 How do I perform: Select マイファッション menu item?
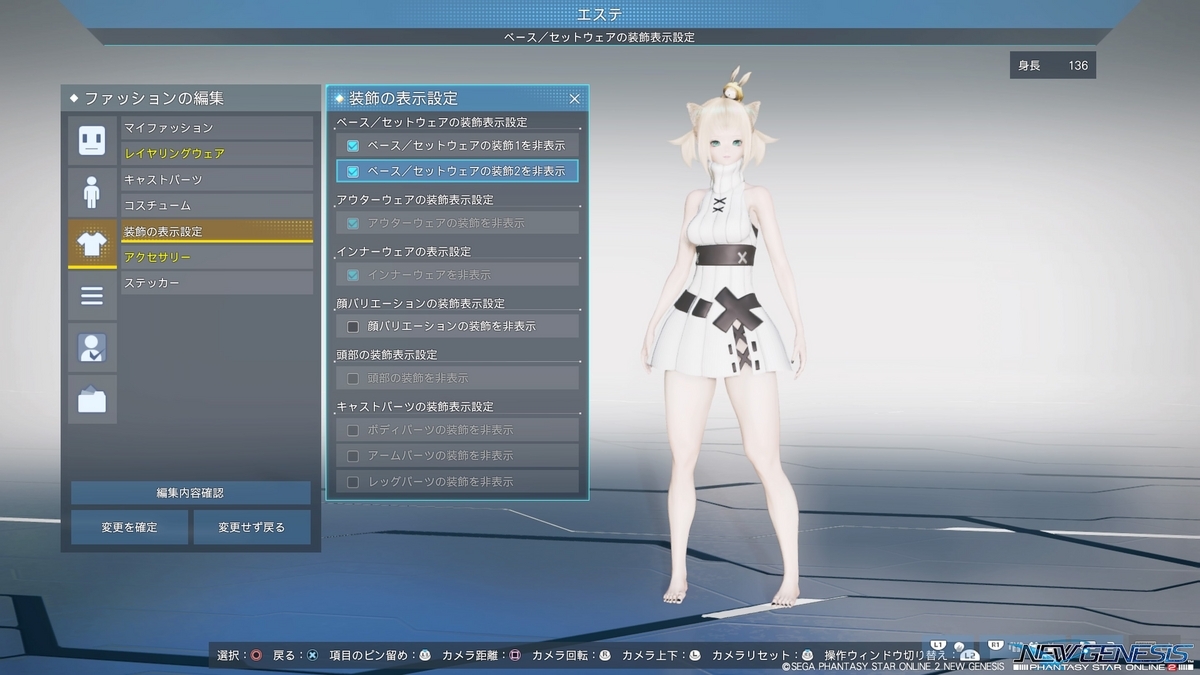tap(217, 128)
